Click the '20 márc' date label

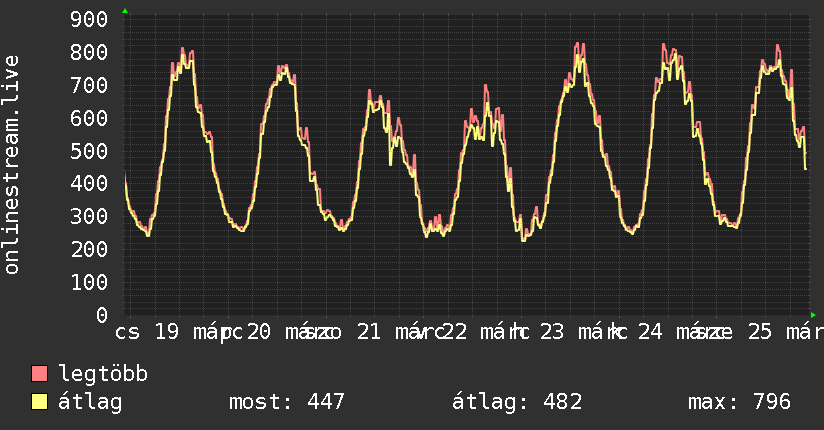(293, 332)
